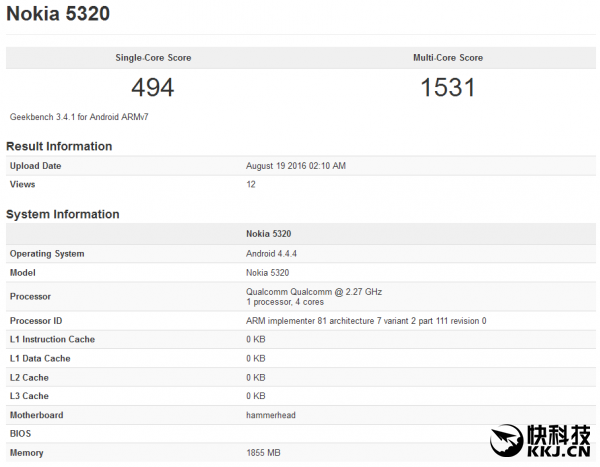Select the L1 Instruction Cache row label

(52, 340)
